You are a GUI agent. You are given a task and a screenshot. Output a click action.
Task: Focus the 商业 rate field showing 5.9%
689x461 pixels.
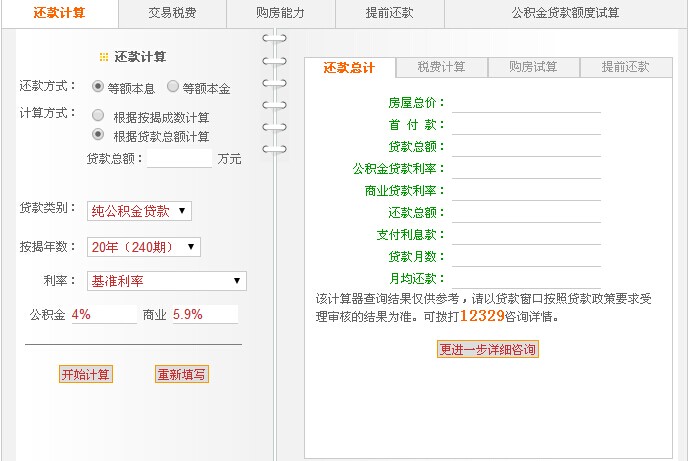(205, 314)
